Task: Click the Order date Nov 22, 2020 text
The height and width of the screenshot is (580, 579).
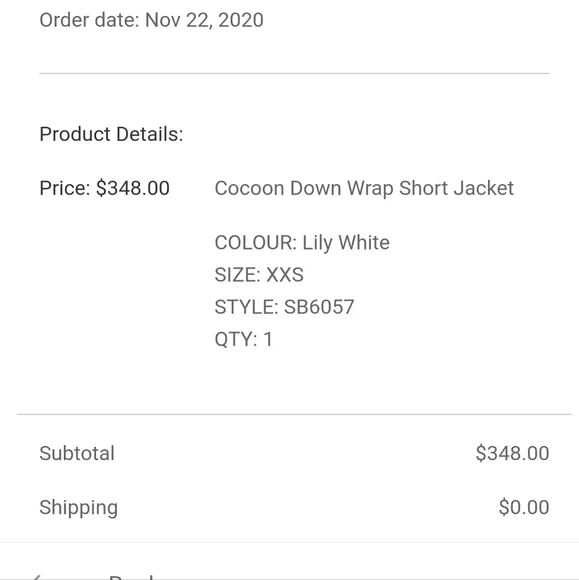Action: [x=151, y=20]
